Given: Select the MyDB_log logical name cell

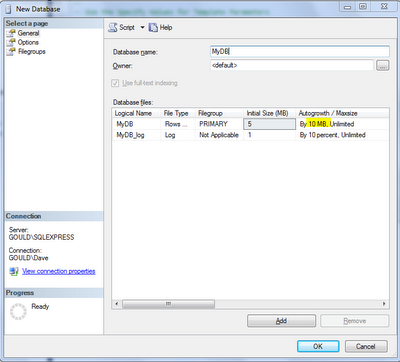Looking at the screenshot, I should 136,135.
